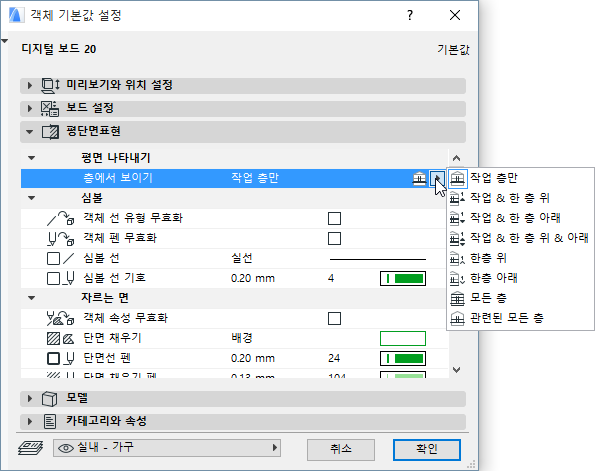The height and width of the screenshot is (471, 595).
Task: Expand the 모델 panel
Action: [x=30, y=399]
